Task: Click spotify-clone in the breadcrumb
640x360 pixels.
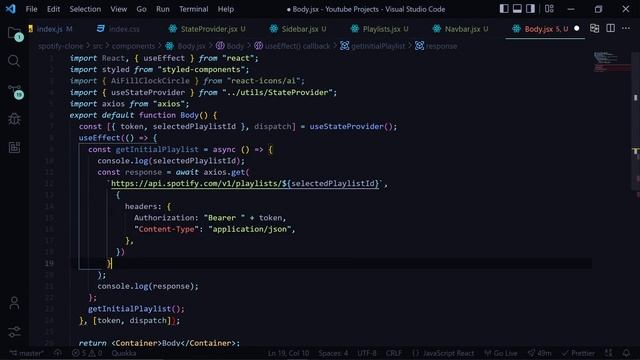Action: coord(60,46)
